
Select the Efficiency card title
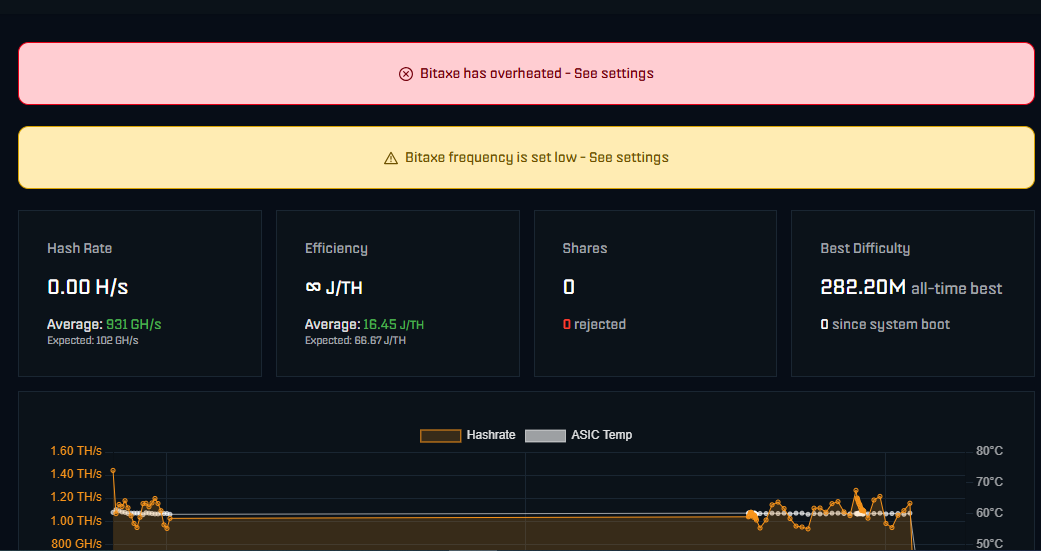pos(336,248)
